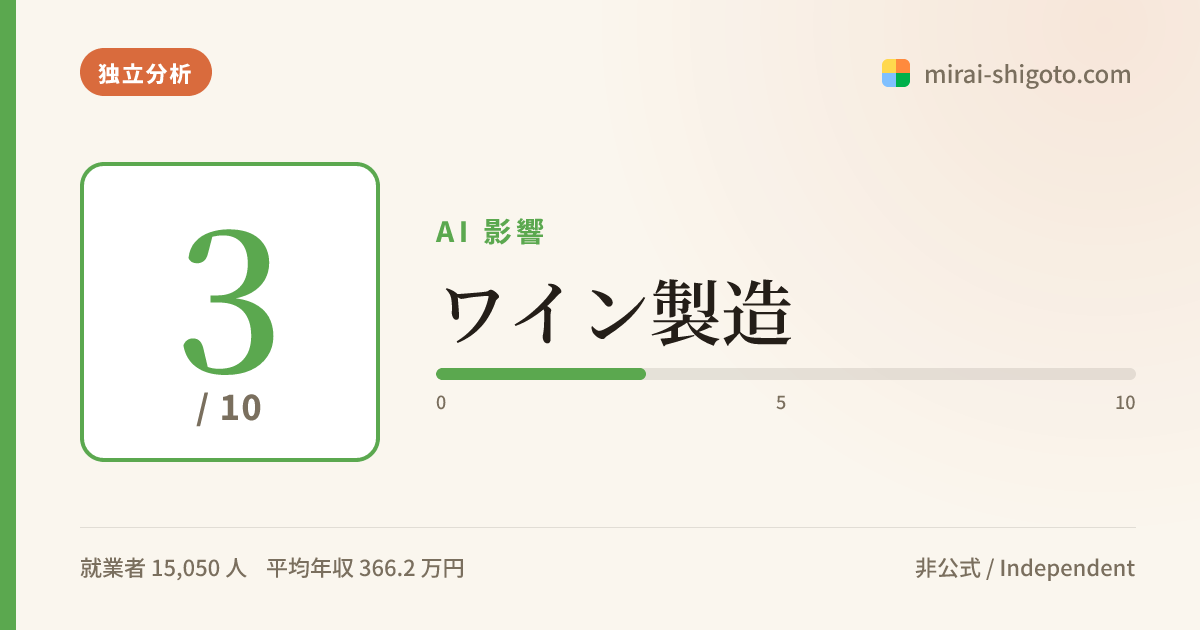Screen dimensions: 1200x630
Task: Click the green vertical stripe at the left edge
Action: [x=8, y=315]
